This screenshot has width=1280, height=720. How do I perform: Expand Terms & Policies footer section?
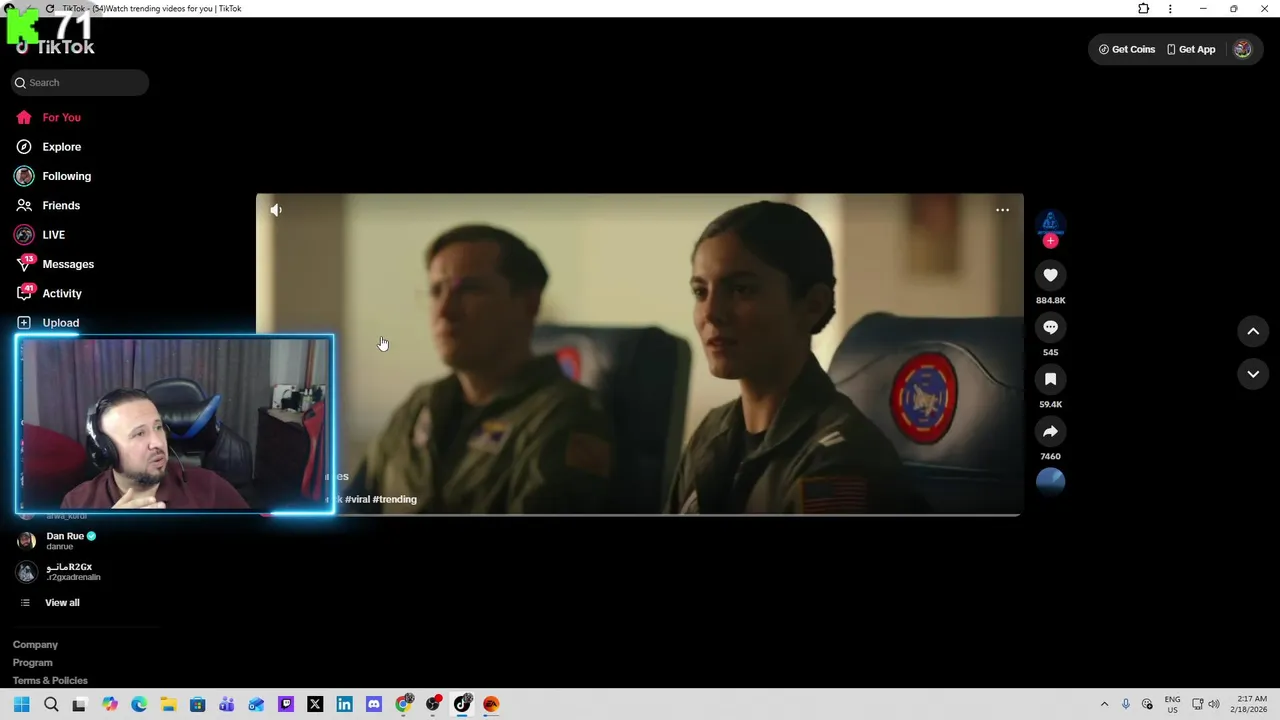point(50,681)
